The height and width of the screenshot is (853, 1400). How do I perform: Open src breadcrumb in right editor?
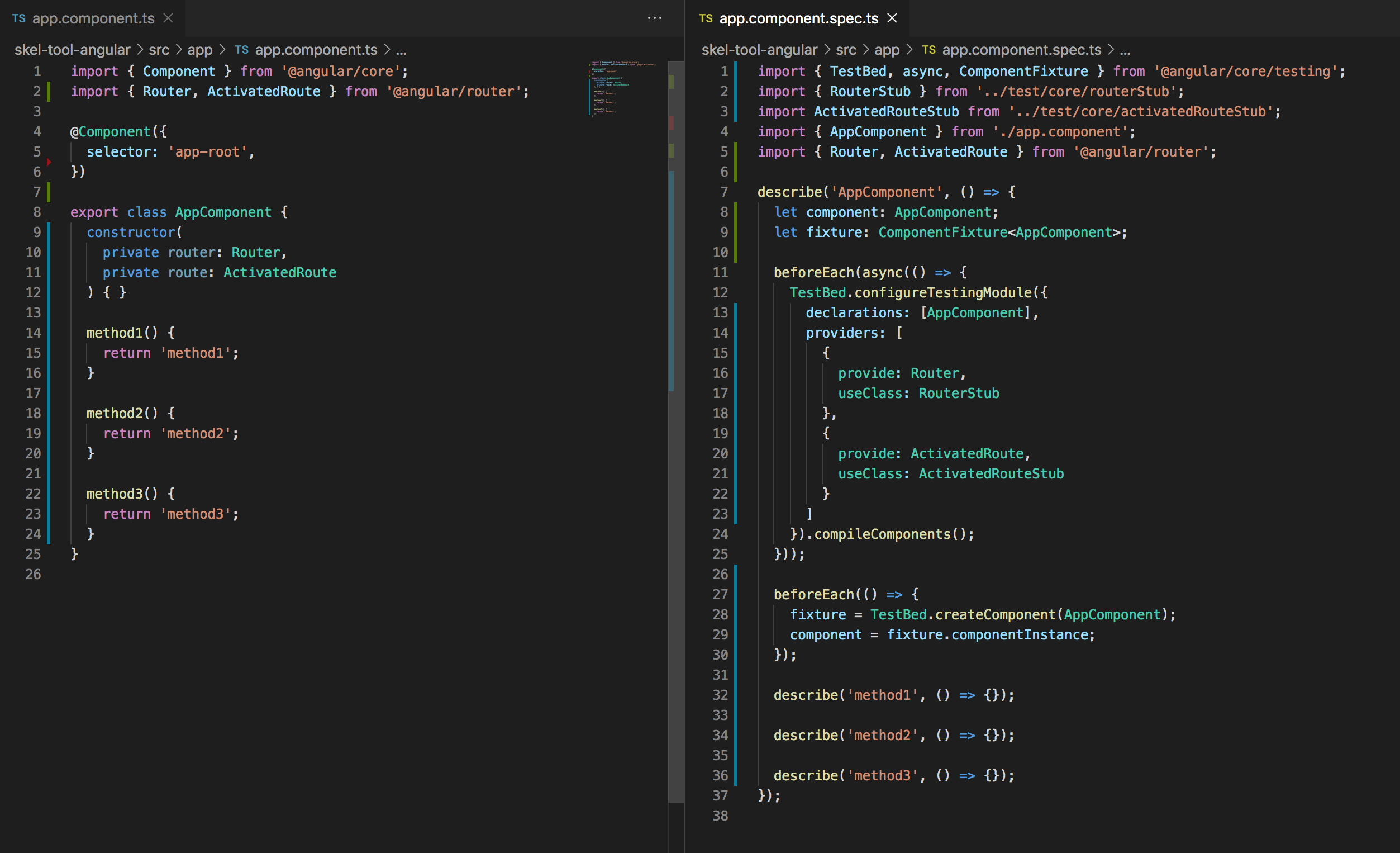845,50
